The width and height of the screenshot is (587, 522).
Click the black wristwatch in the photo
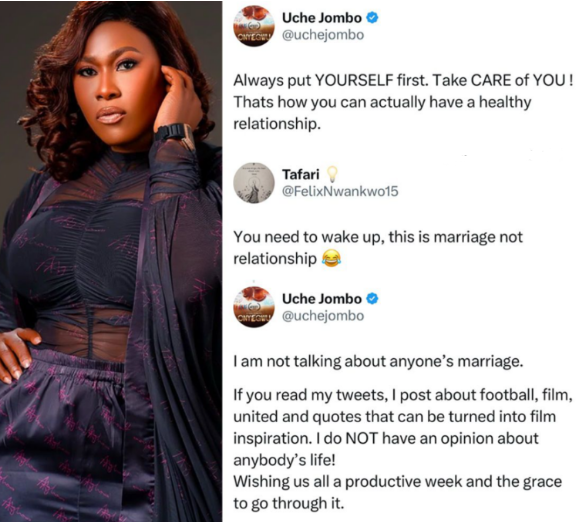pyautogui.click(x=174, y=132)
